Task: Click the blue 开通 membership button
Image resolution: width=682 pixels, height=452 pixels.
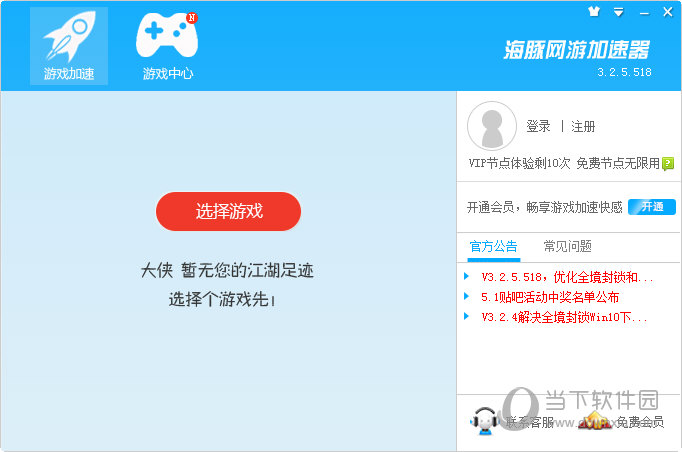Action: pos(652,207)
